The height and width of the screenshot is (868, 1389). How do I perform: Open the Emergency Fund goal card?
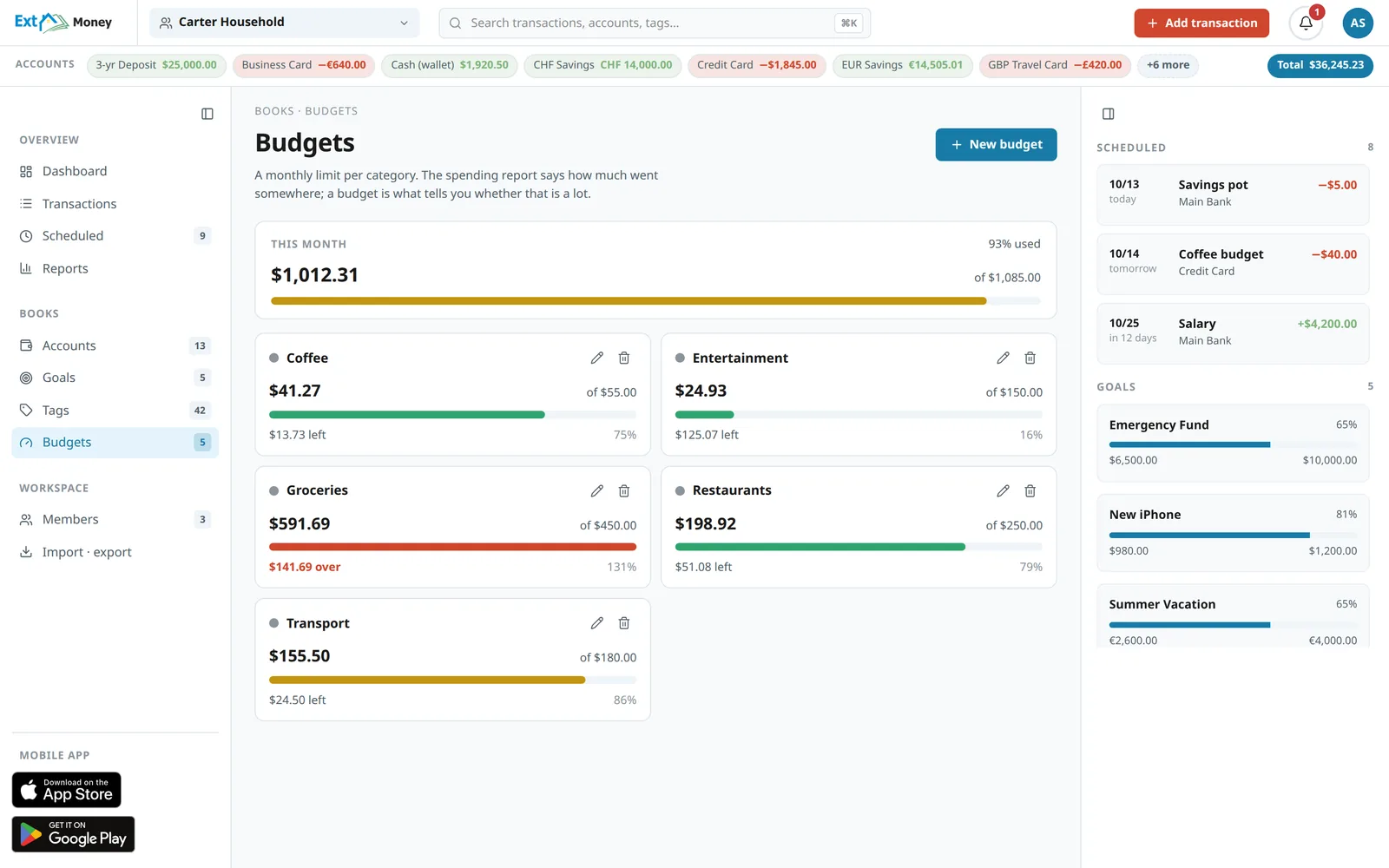click(x=1233, y=443)
